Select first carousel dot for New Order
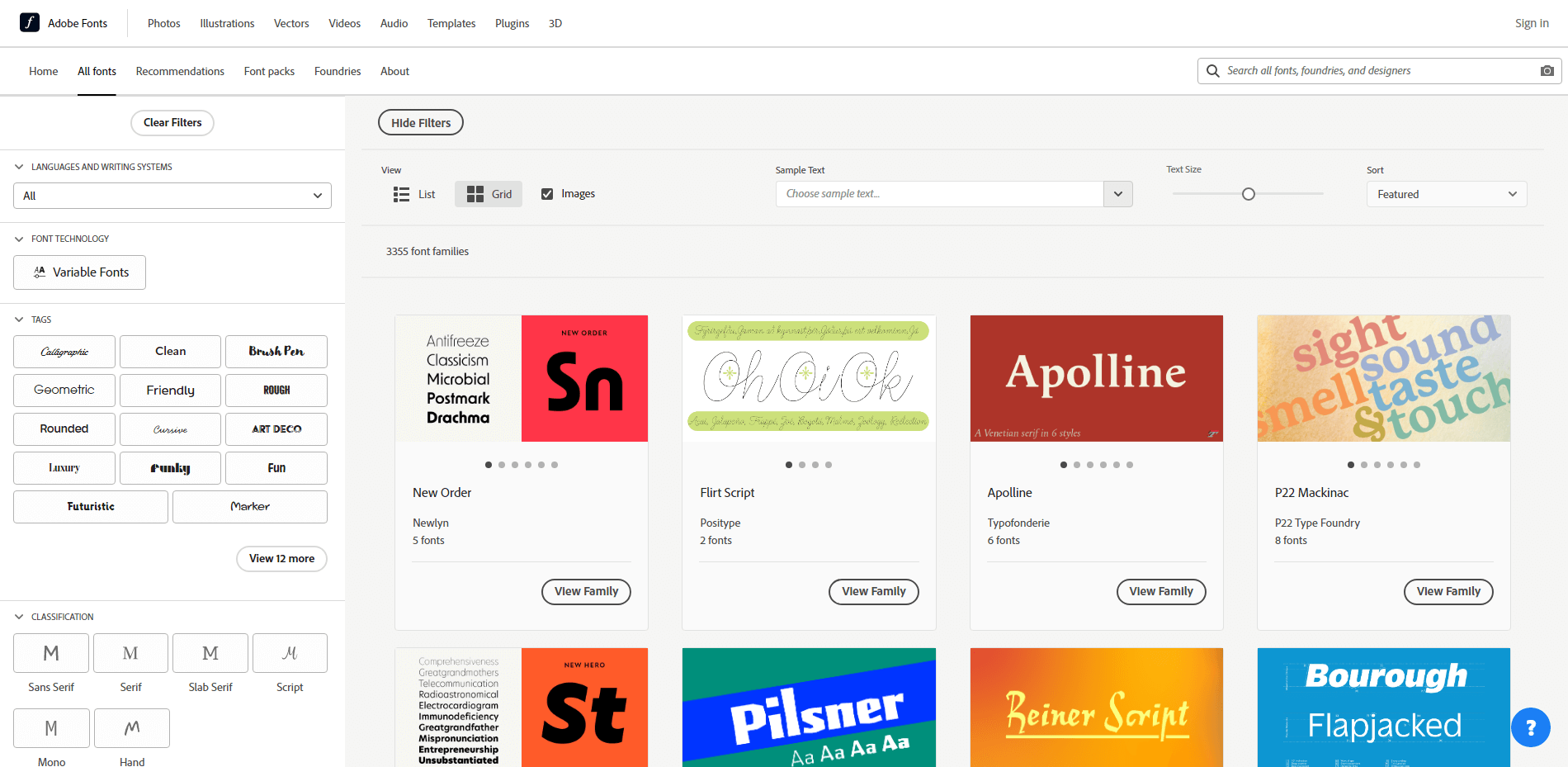This screenshot has height=767, width=1568. (489, 465)
